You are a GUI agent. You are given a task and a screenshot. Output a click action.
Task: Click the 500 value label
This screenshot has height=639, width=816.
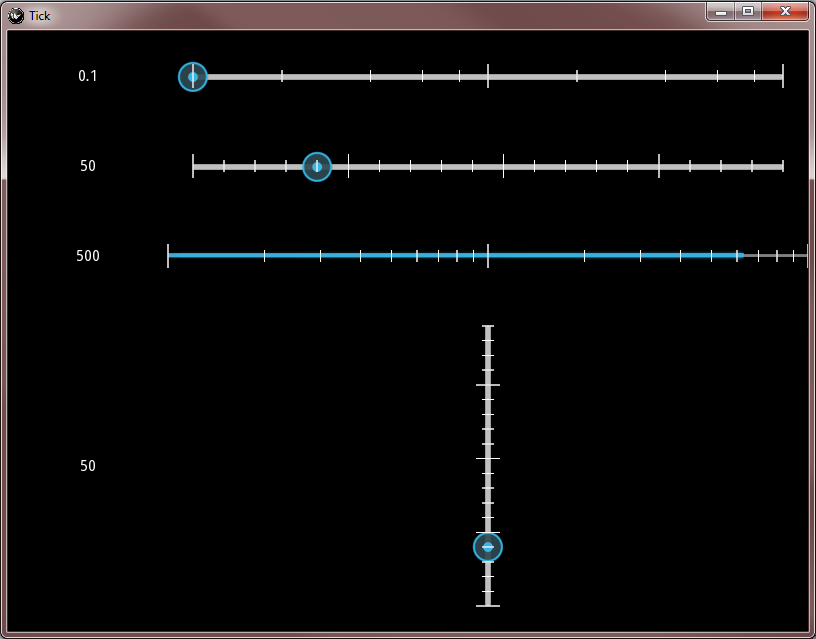click(87, 256)
